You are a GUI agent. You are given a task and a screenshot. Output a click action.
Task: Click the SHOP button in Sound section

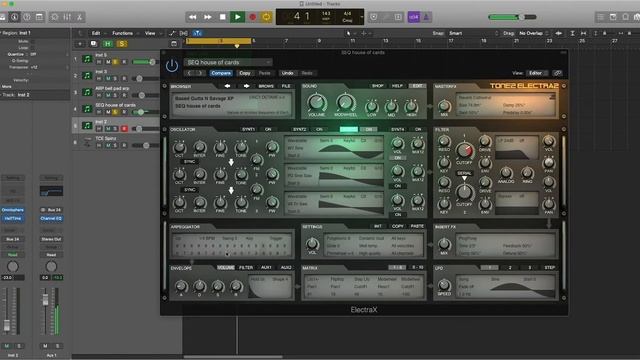pos(378,86)
